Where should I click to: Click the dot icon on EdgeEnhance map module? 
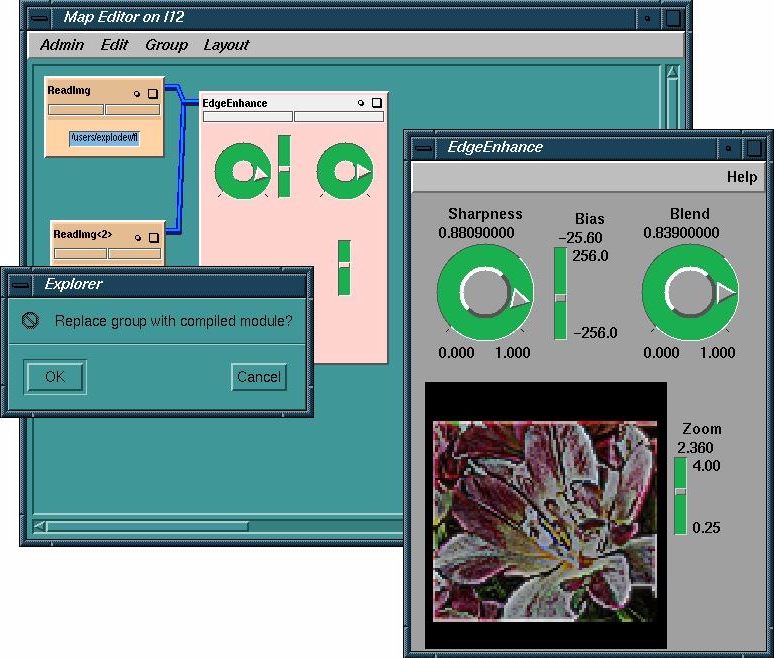coord(361,103)
